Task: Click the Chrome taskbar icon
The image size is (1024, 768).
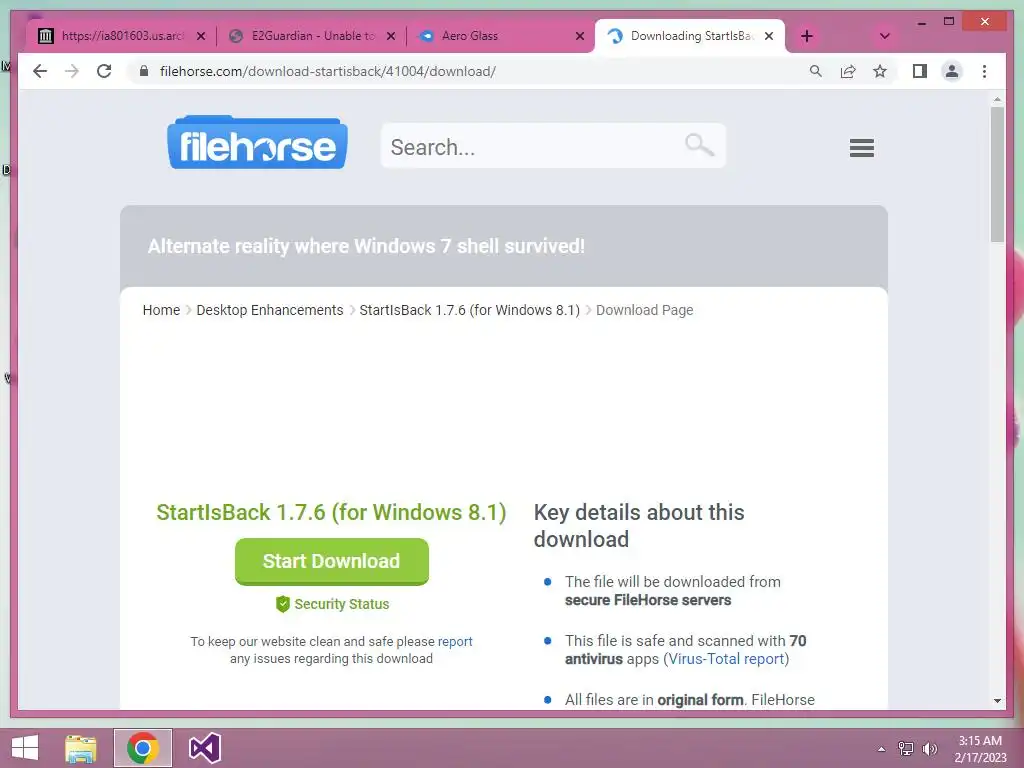Action: [143, 748]
